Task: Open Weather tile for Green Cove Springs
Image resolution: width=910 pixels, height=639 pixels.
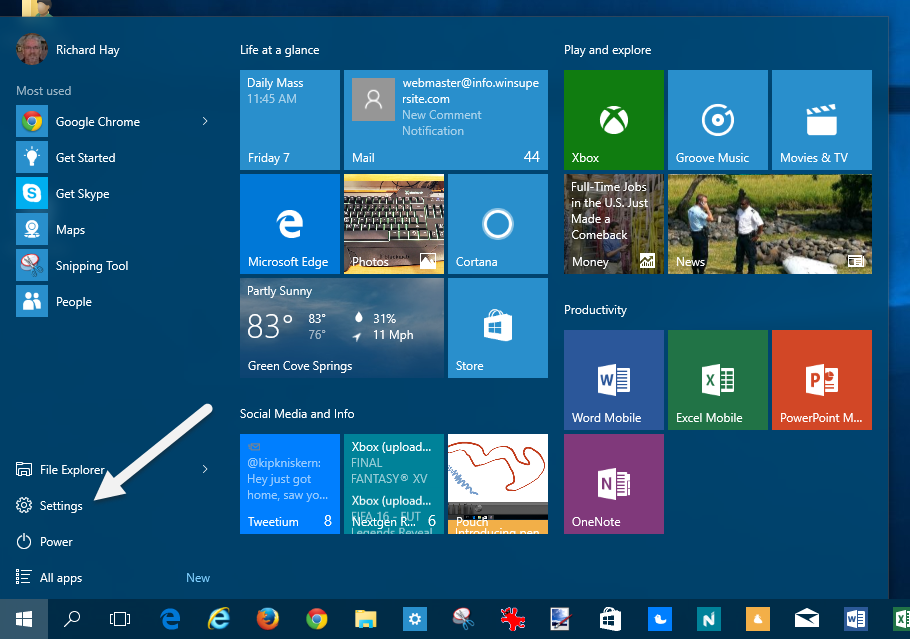Action: (x=342, y=328)
